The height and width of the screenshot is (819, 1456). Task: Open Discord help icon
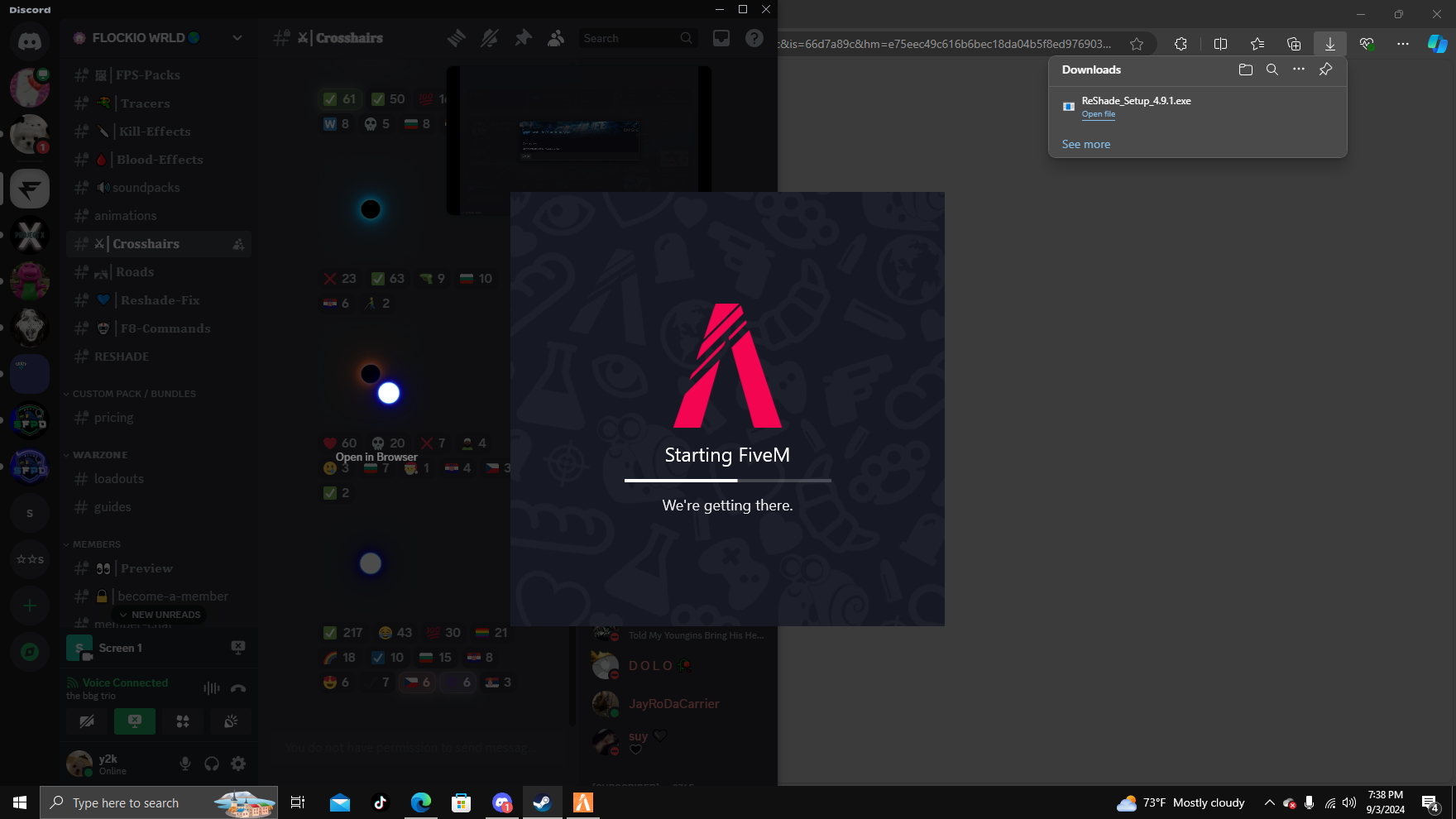coord(754,38)
